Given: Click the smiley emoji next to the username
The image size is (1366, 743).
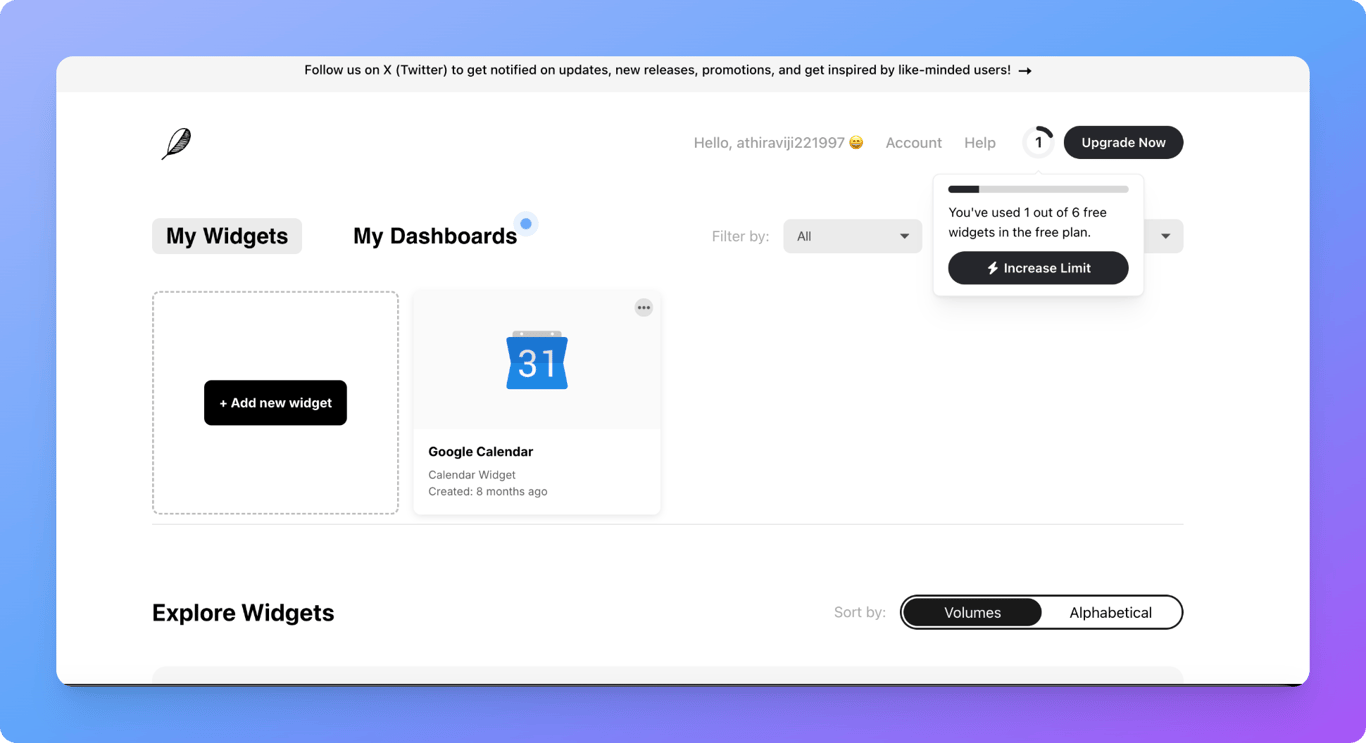Looking at the screenshot, I should 856,142.
